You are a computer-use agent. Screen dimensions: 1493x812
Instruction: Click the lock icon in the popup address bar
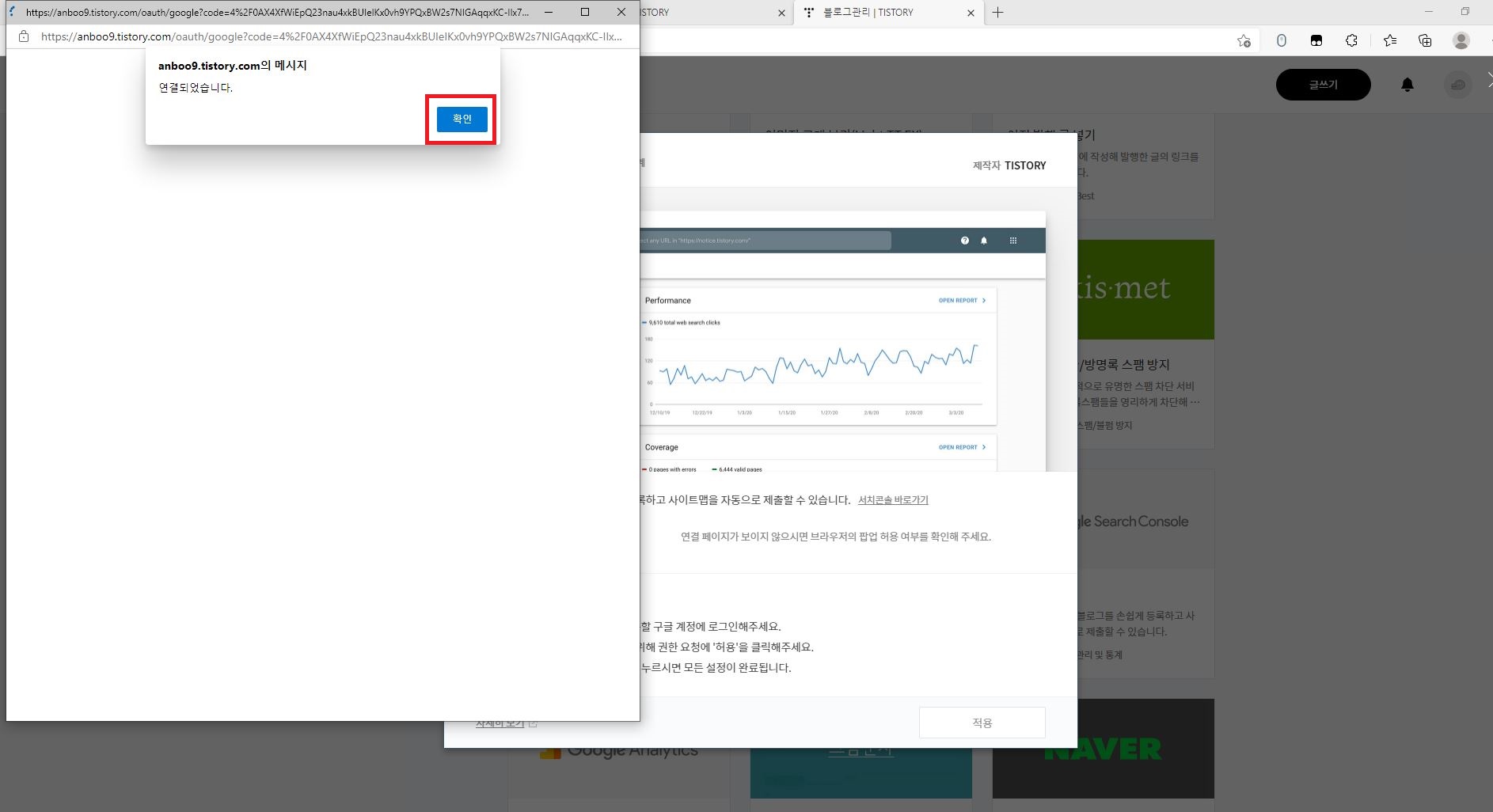click(x=24, y=36)
